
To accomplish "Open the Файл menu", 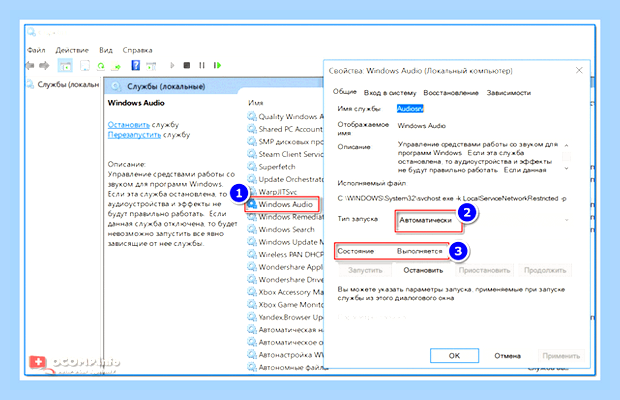I will 36,50.
